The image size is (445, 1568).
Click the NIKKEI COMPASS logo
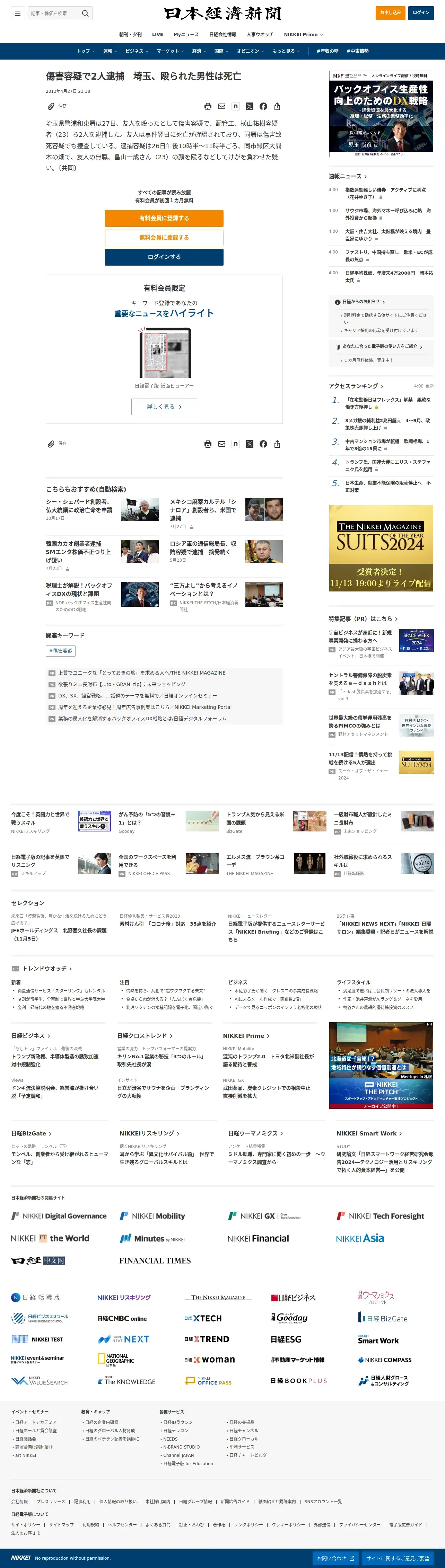coord(385,1360)
